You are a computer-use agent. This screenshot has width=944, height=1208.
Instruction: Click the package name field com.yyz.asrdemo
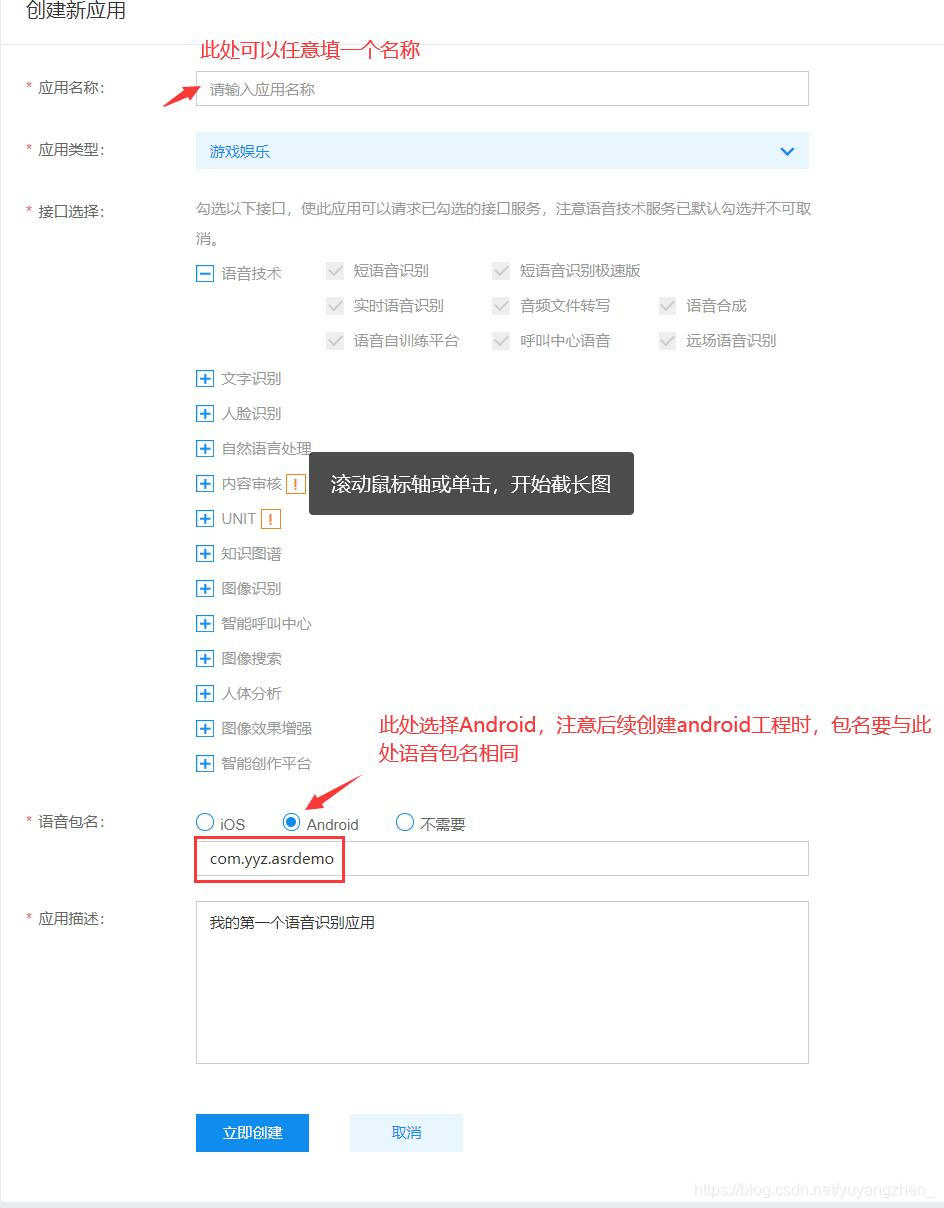coord(502,859)
